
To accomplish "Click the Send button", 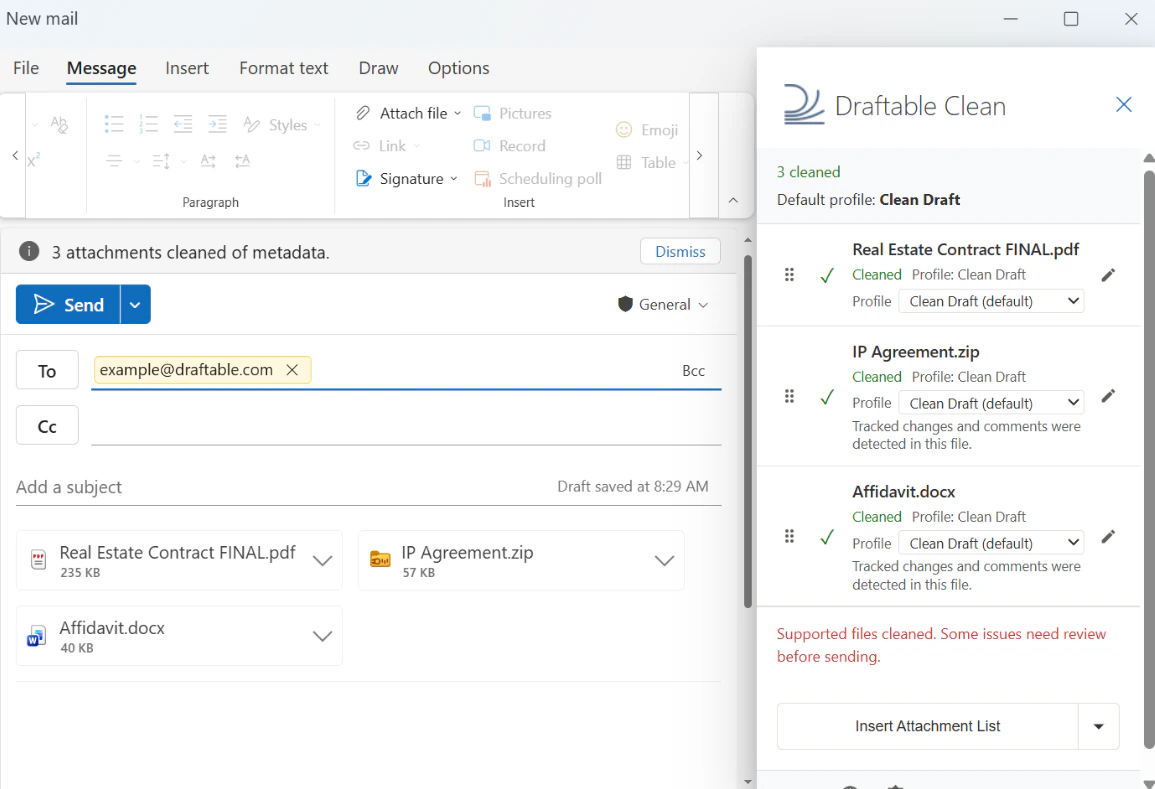I will (x=68, y=304).
